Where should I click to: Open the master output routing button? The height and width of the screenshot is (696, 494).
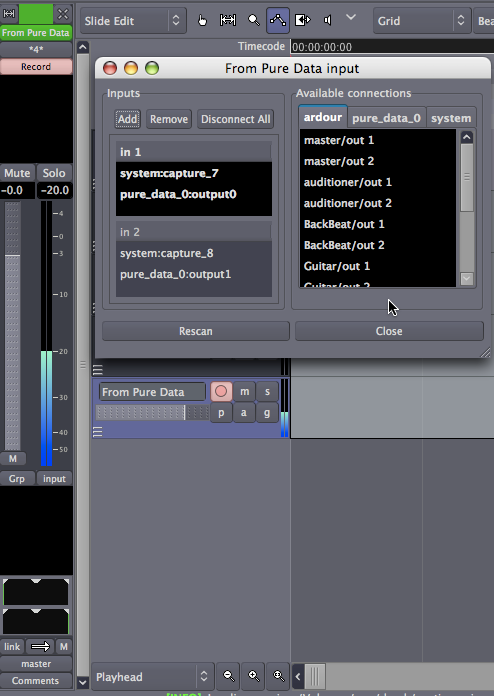[36, 664]
